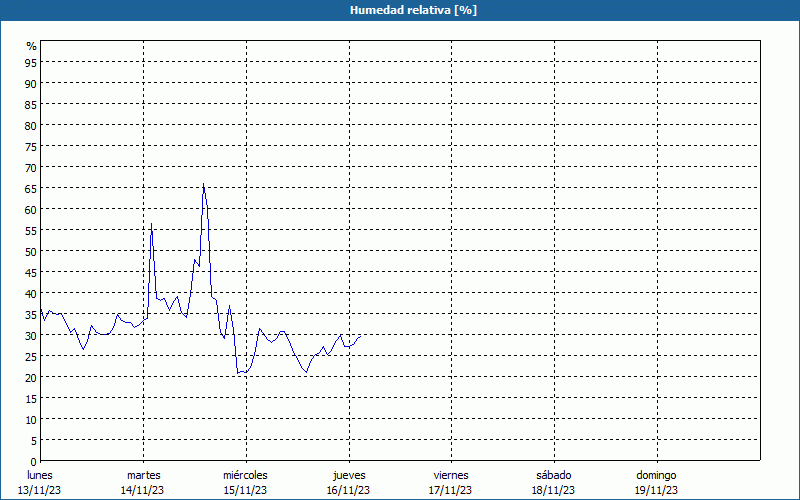Image resolution: width=800 pixels, height=500 pixels.
Task: Click the humidity spike near 56% on martes
Action: coord(152,223)
